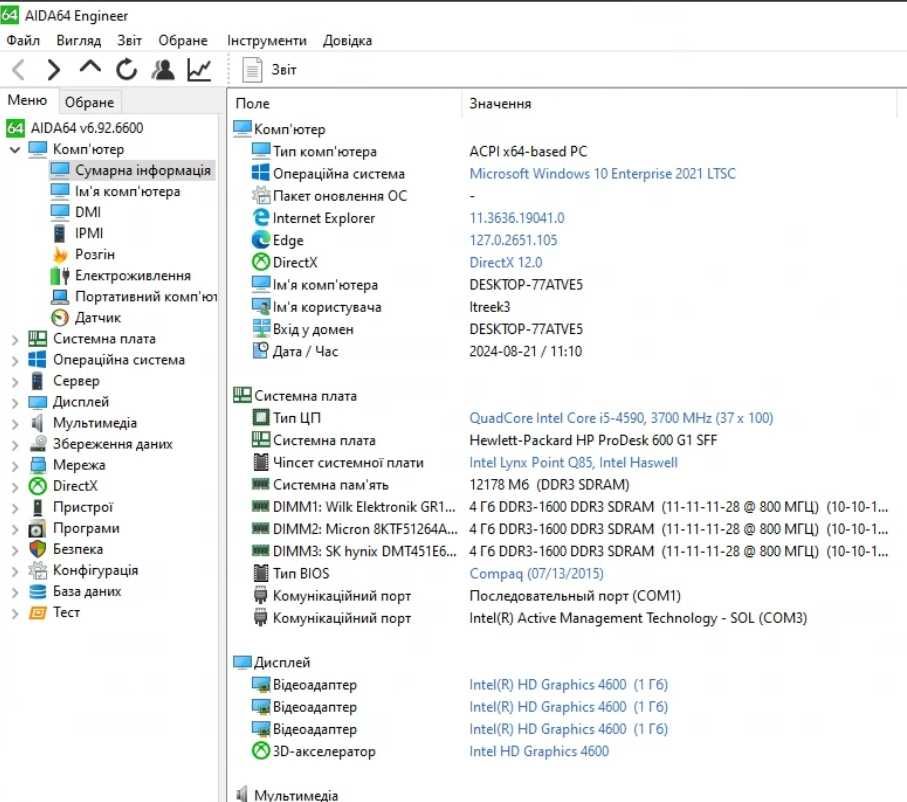This screenshot has height=802, width=907.
Task: Click the Безпека shield icon
Action: click(38, 549)
